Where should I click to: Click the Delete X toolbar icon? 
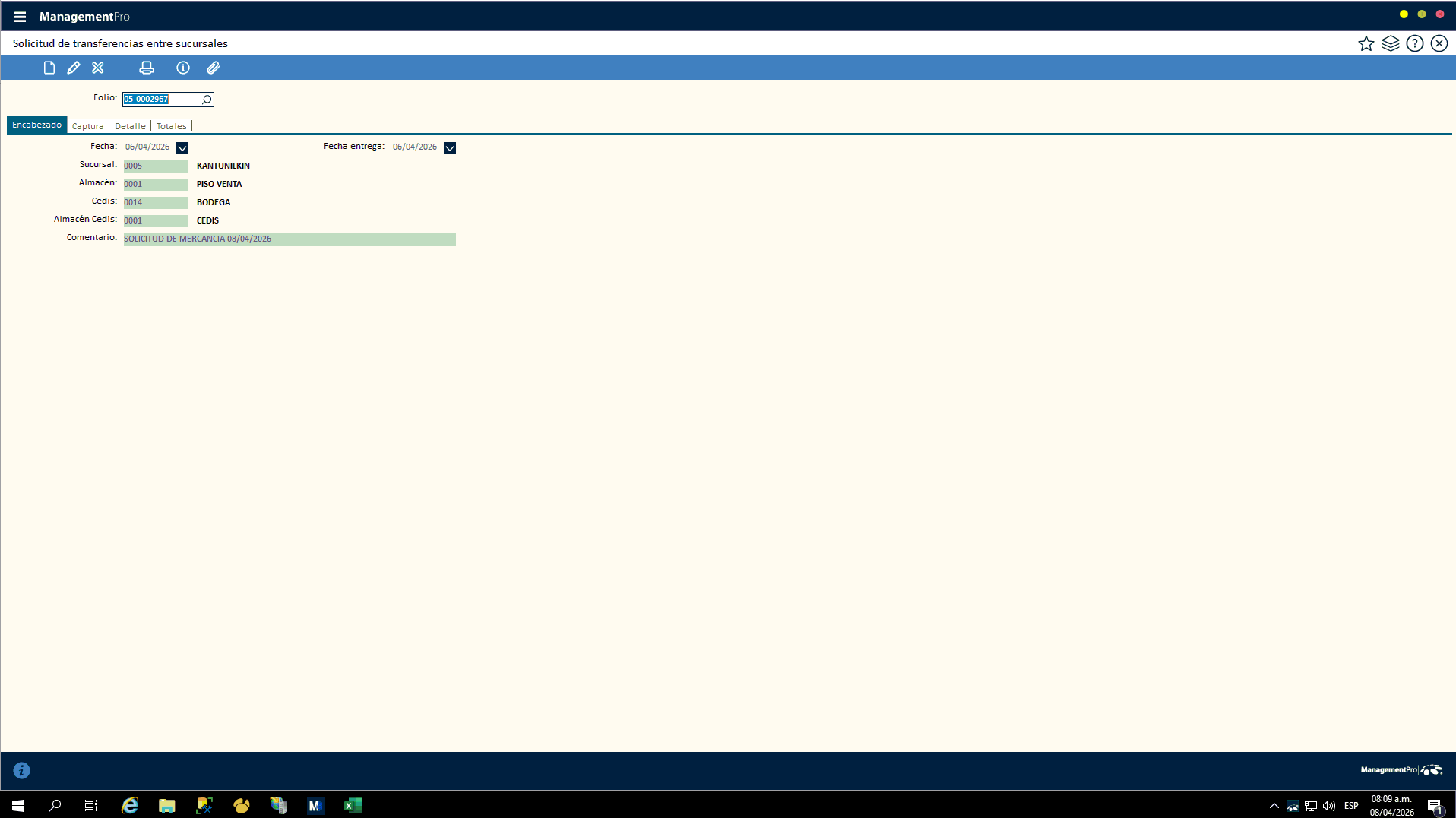(x=98, y=68)
